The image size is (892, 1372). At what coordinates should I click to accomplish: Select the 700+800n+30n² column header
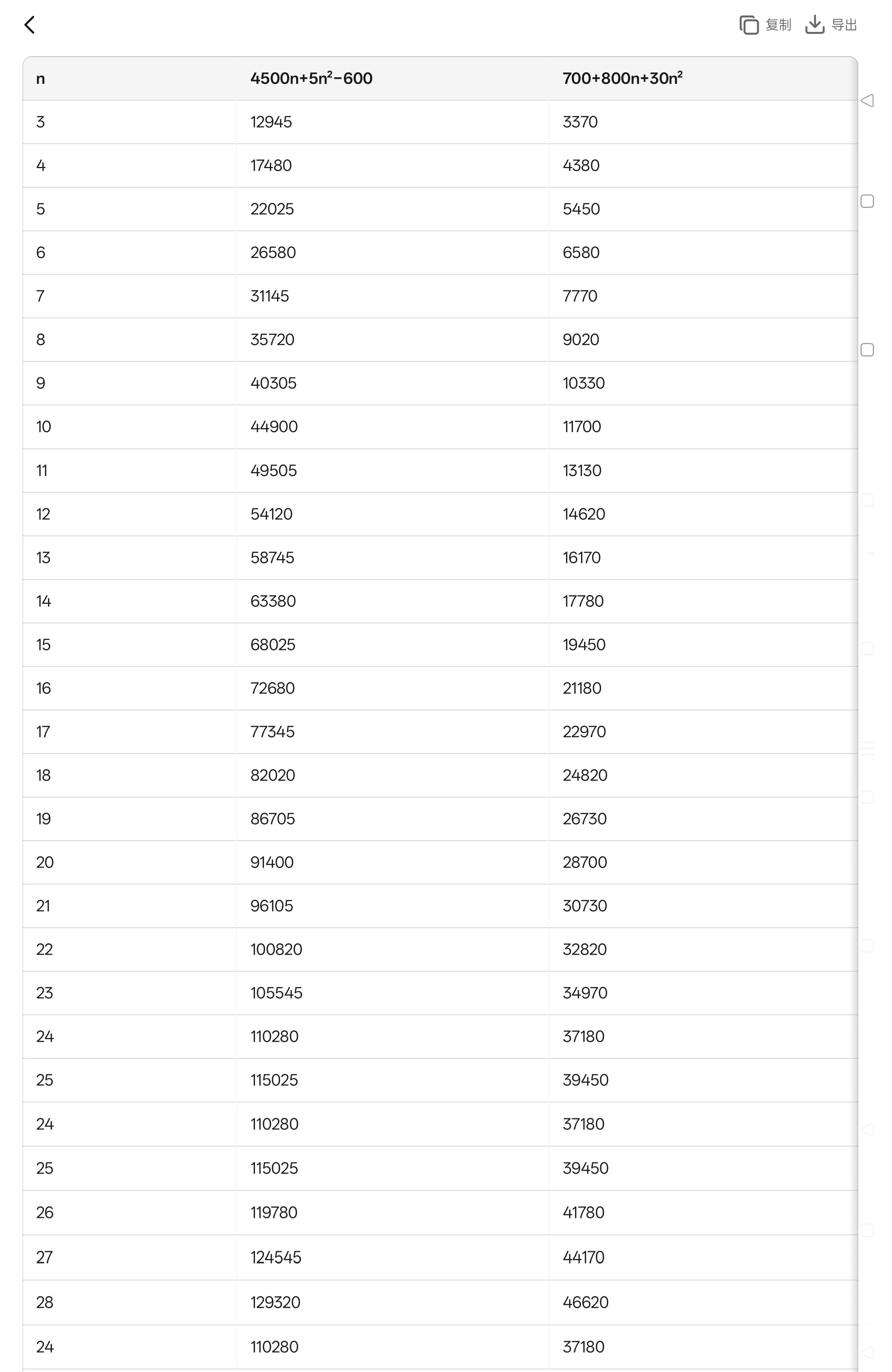623,79
